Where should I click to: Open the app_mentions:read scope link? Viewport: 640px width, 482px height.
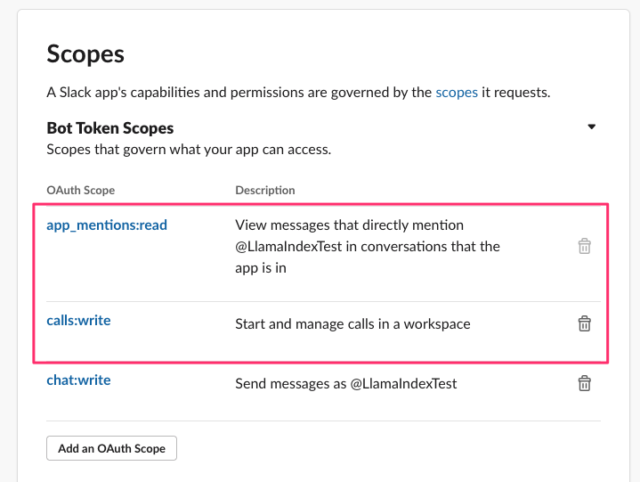(107, 225)
